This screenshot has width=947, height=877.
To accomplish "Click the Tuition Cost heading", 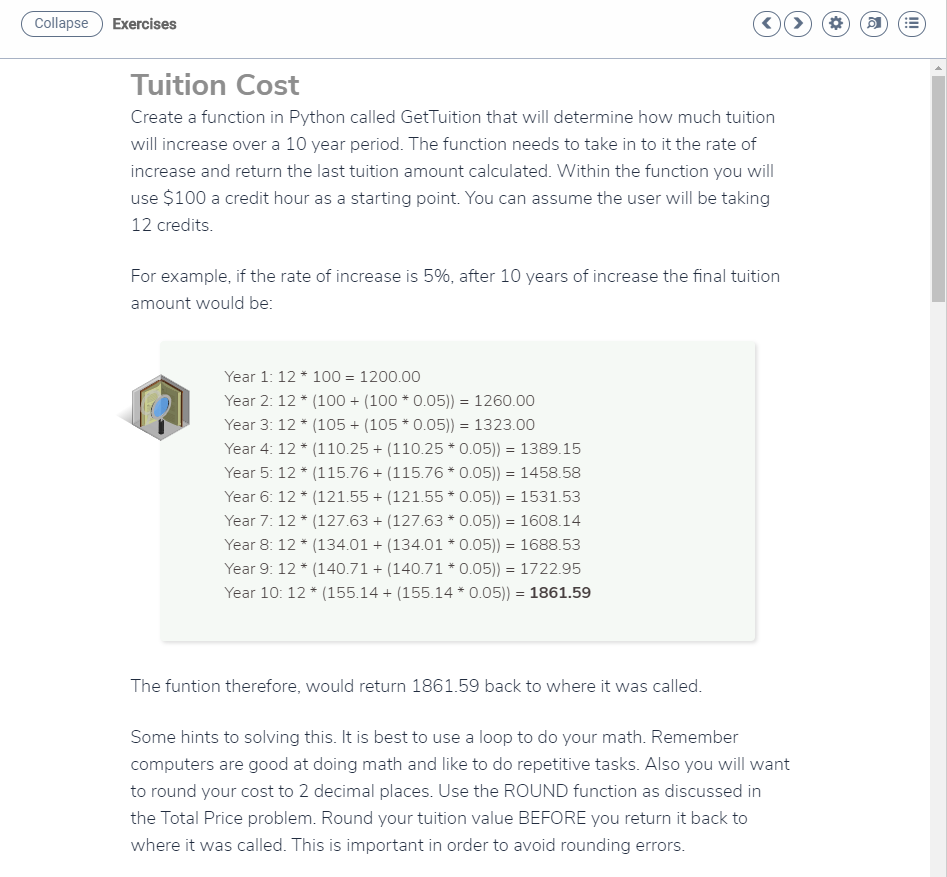I will [x=214, y=85].
